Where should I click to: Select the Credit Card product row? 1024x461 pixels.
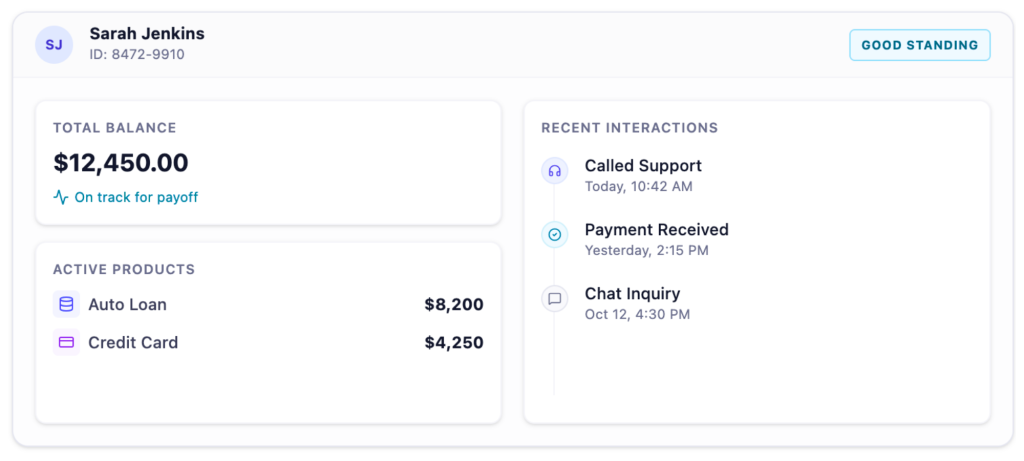[x=267, y=343]
